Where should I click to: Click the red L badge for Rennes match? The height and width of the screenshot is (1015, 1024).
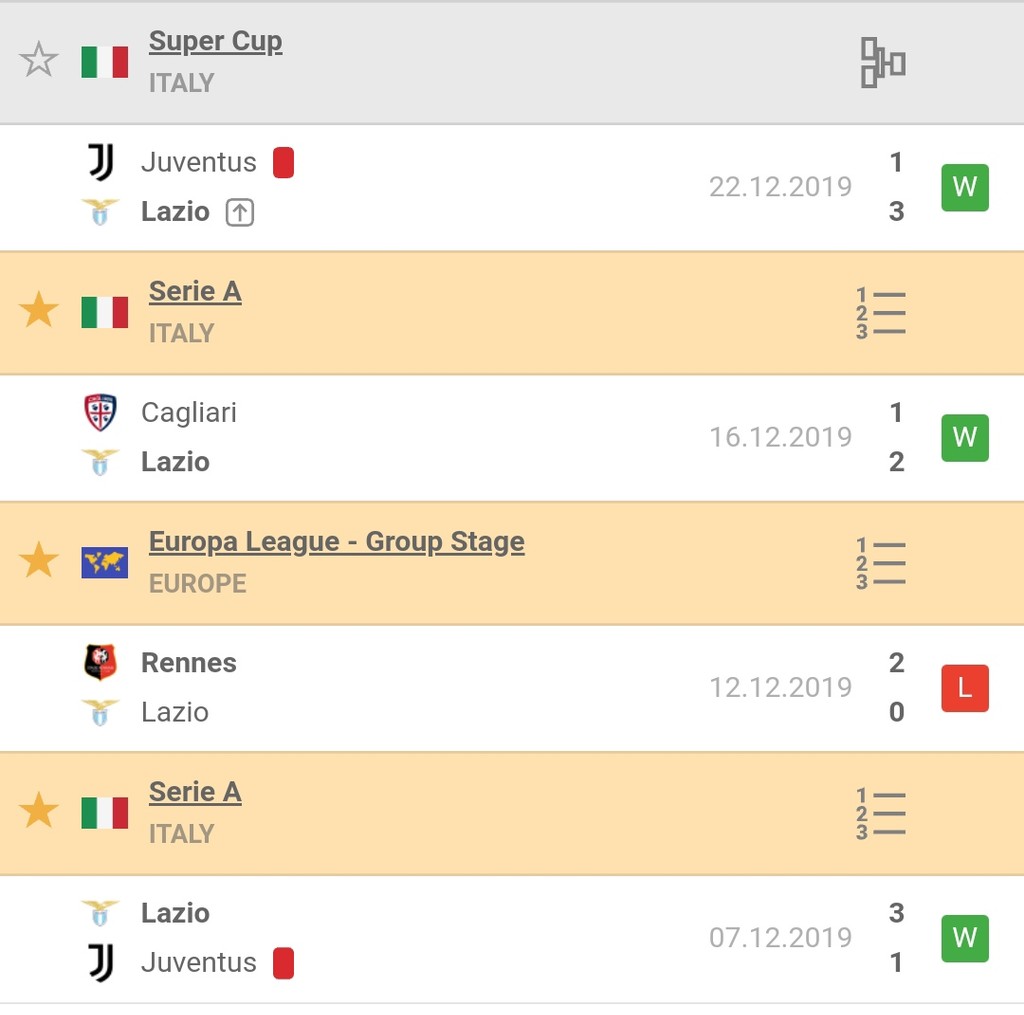coord(964,688)
